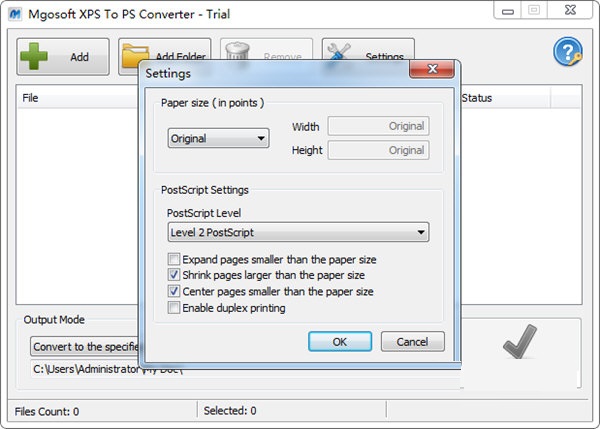The height and width of the screenshot is (429, 600).
Task: Minimize the main converter window
Action: point(507,11)
